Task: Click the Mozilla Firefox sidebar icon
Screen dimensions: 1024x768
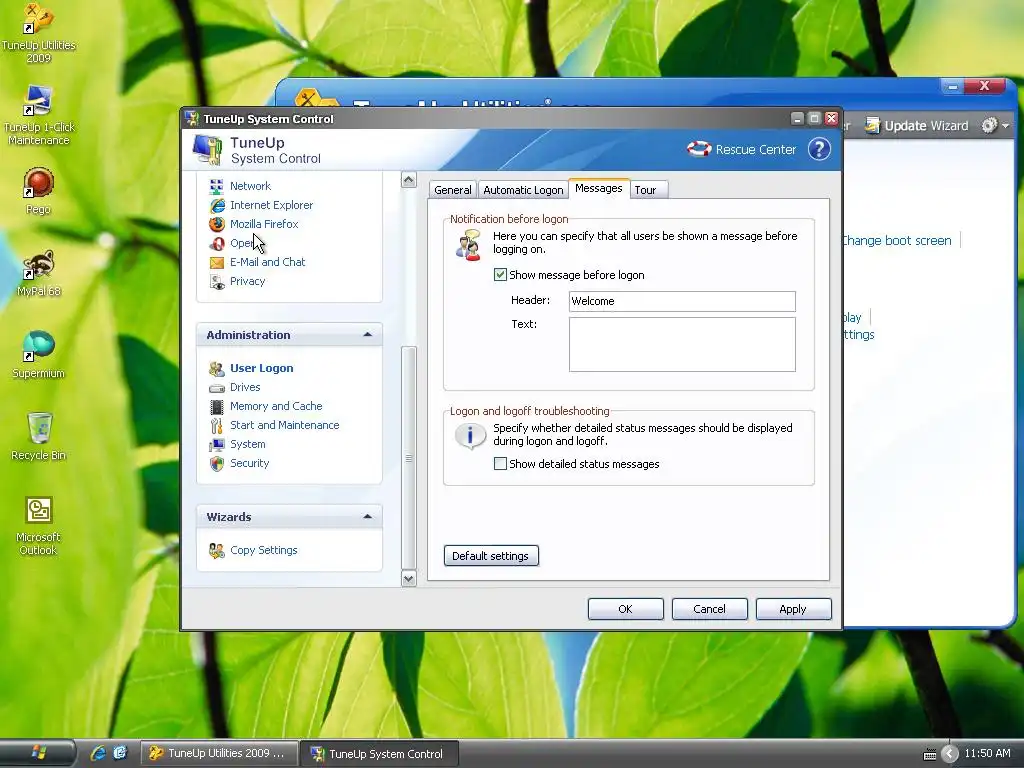Action: click(217, 224)
